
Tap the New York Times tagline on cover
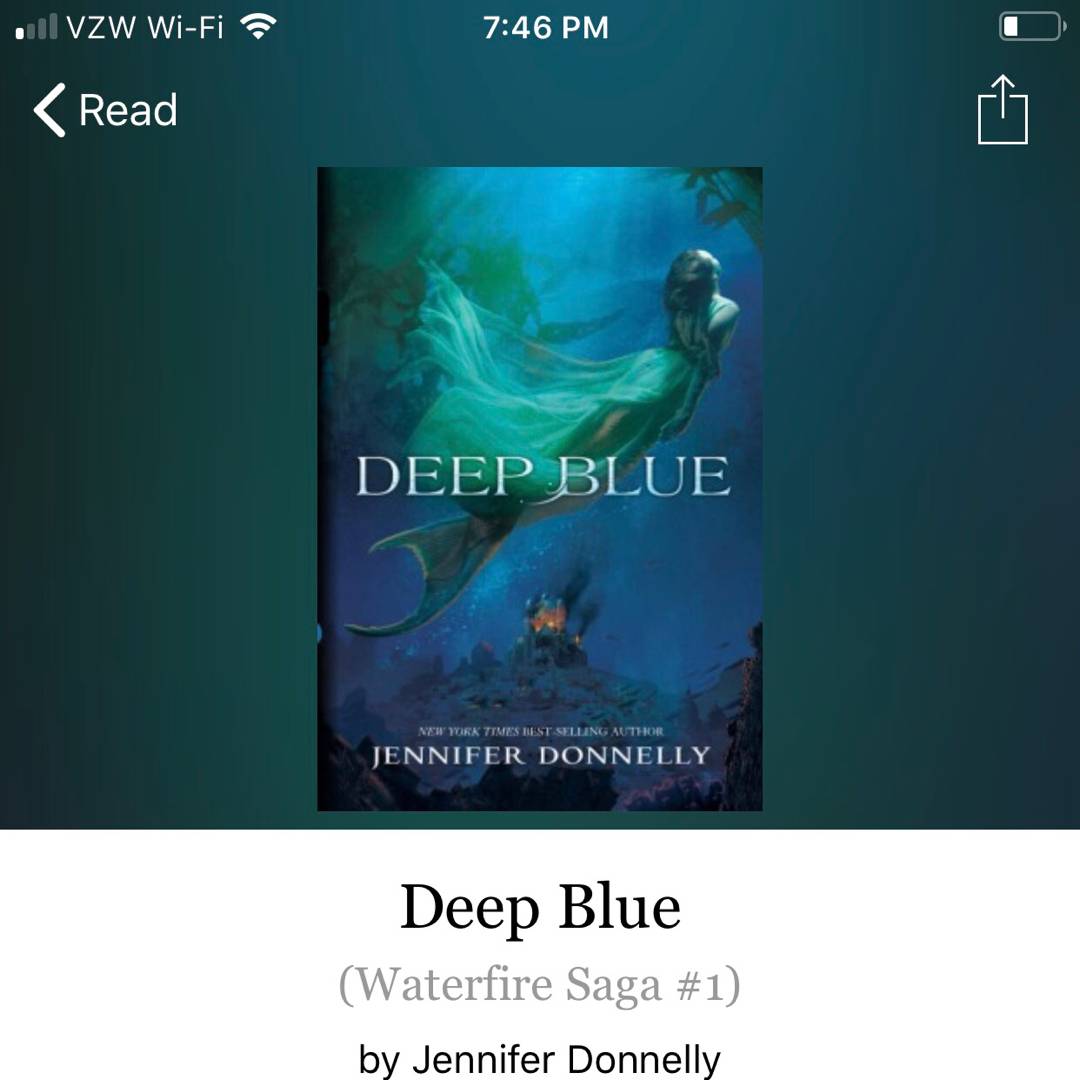(541, 731)
